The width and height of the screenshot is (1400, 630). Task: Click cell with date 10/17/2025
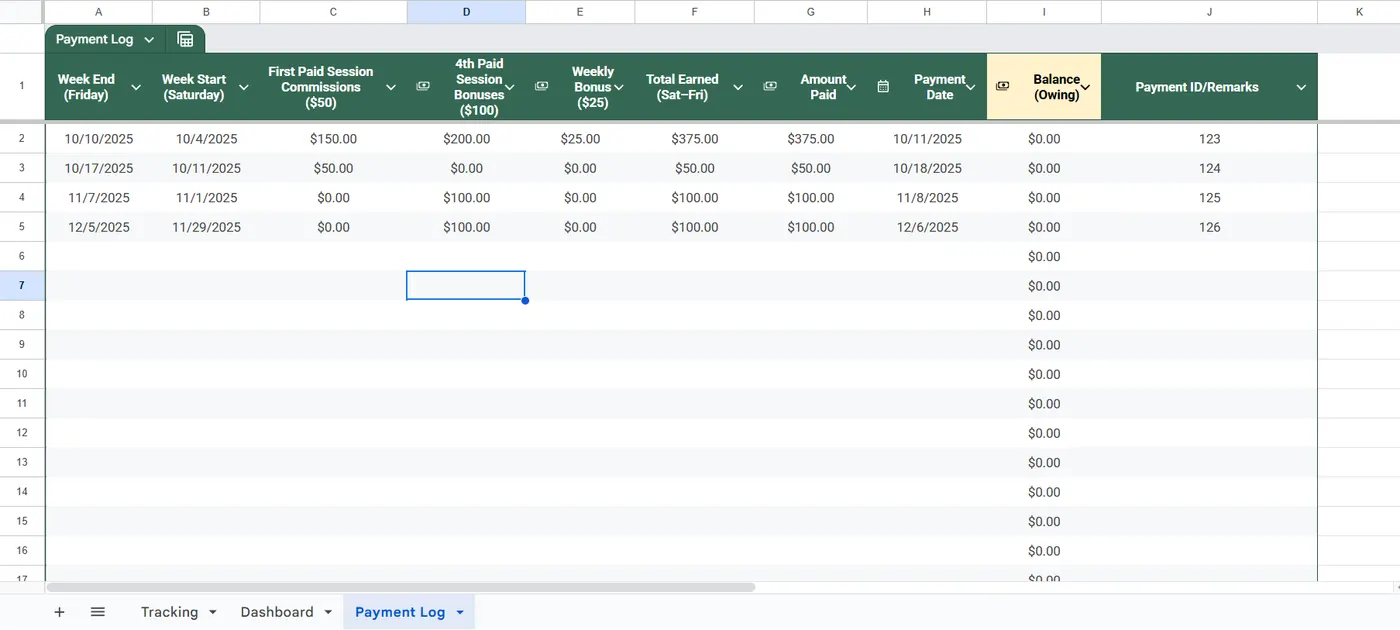pos(98,168)
